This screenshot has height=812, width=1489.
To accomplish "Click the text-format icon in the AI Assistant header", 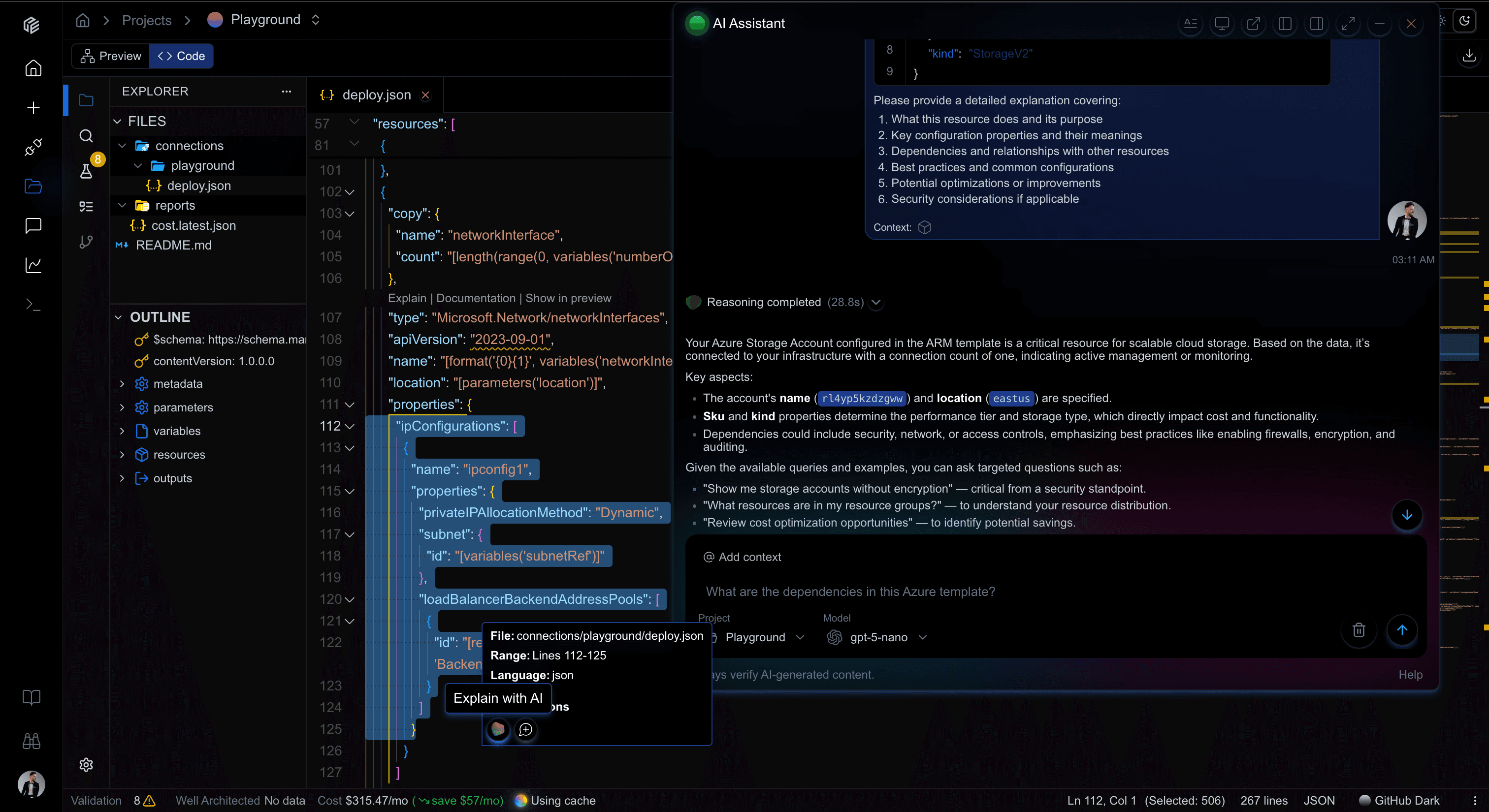I will tap(1191, 24).
